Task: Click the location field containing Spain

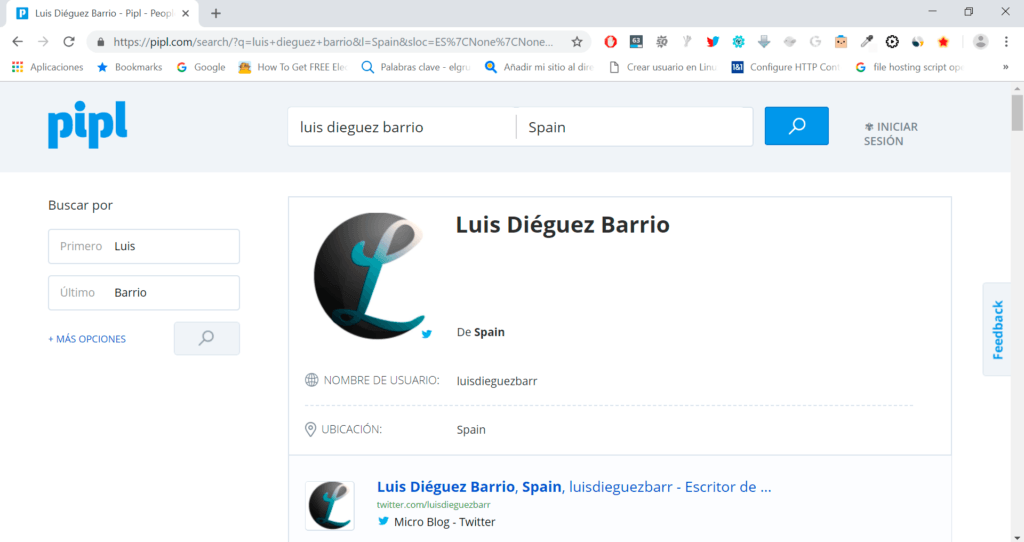Action: point(634,127)
